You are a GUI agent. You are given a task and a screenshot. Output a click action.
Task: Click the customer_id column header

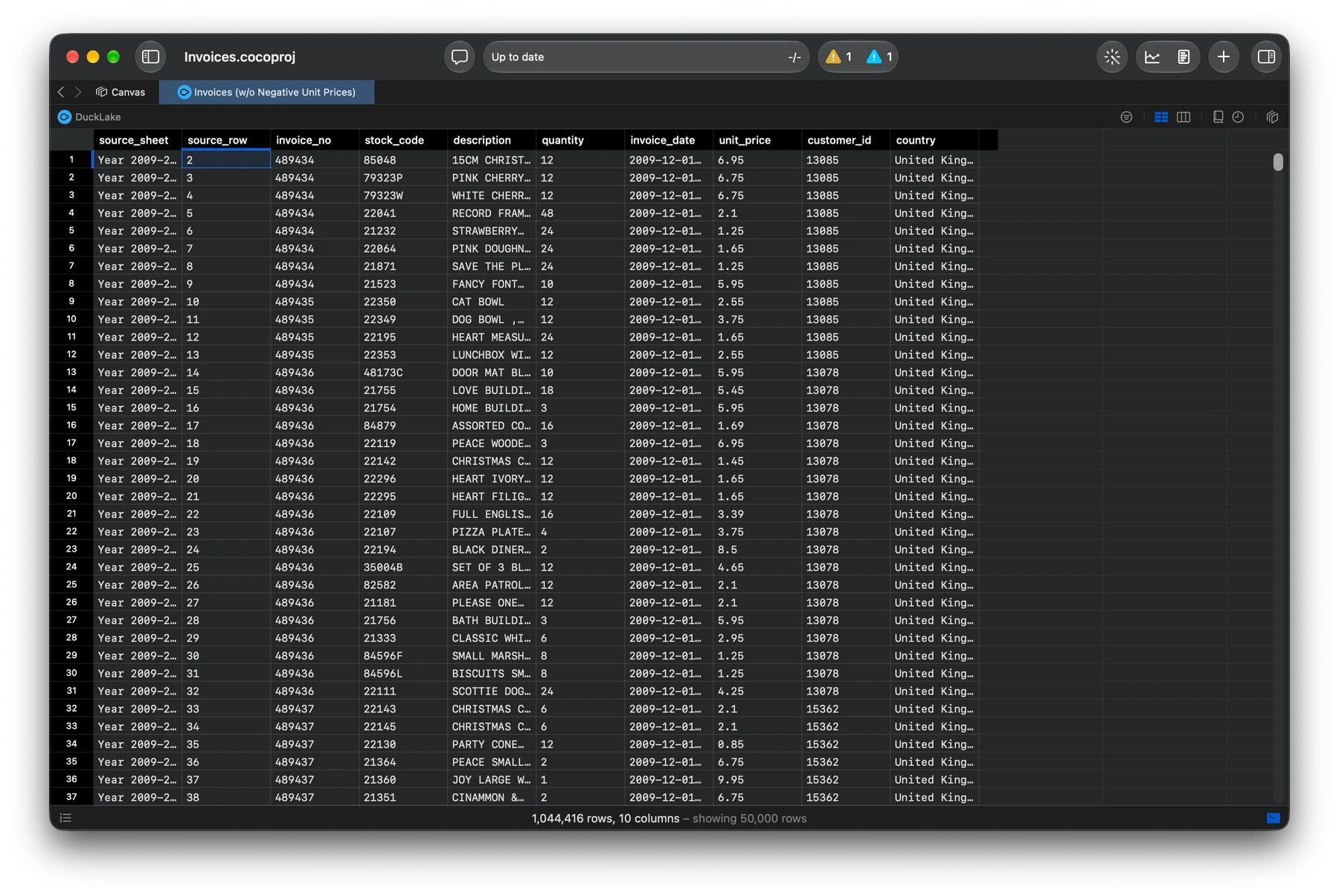click(x=846, y=140)
